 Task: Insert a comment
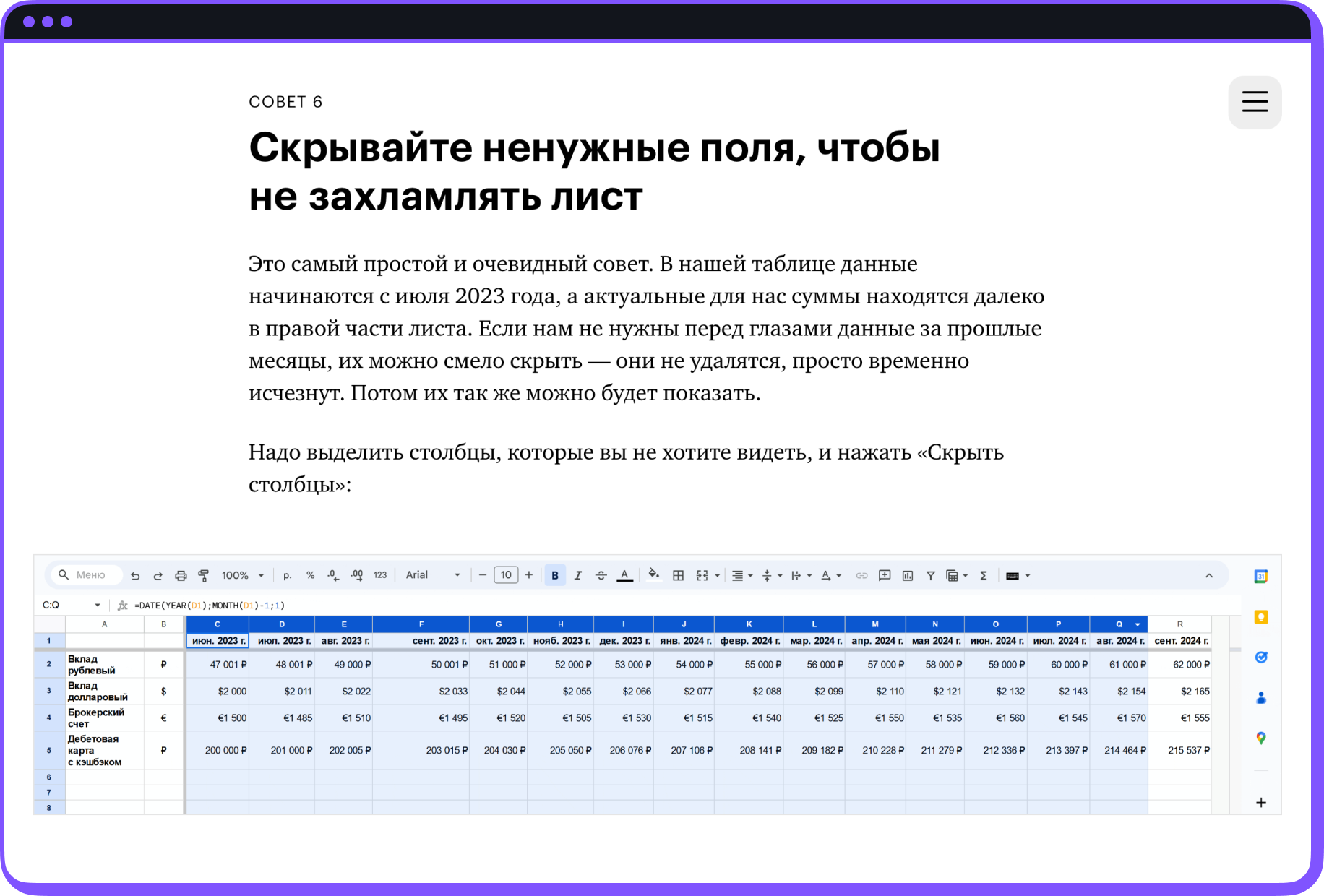click(x=885, y=576)
